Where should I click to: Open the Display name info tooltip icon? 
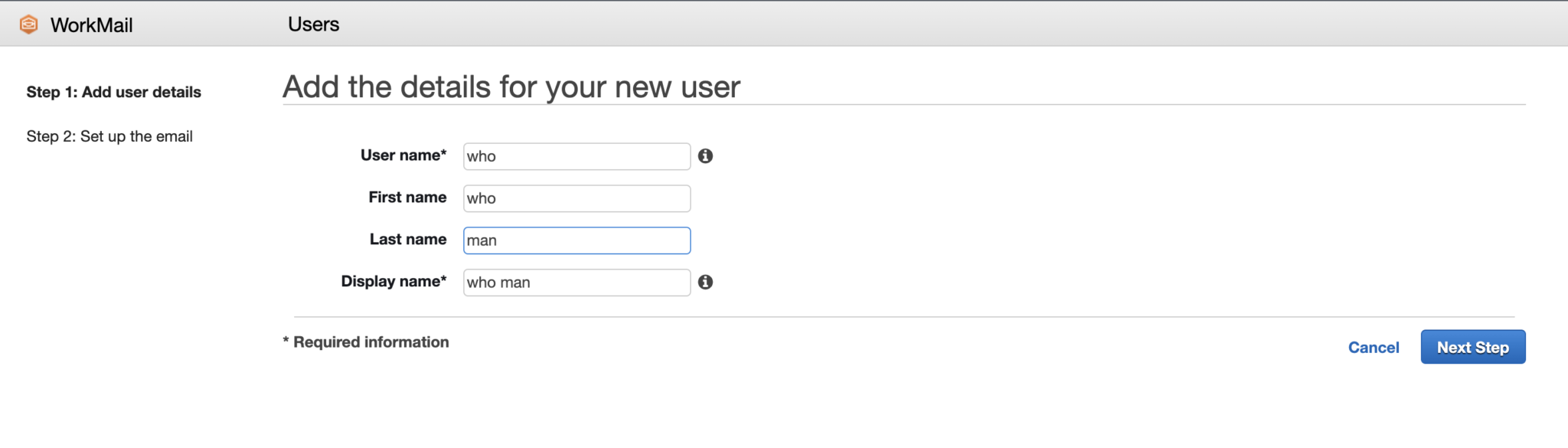click(706, 282)
